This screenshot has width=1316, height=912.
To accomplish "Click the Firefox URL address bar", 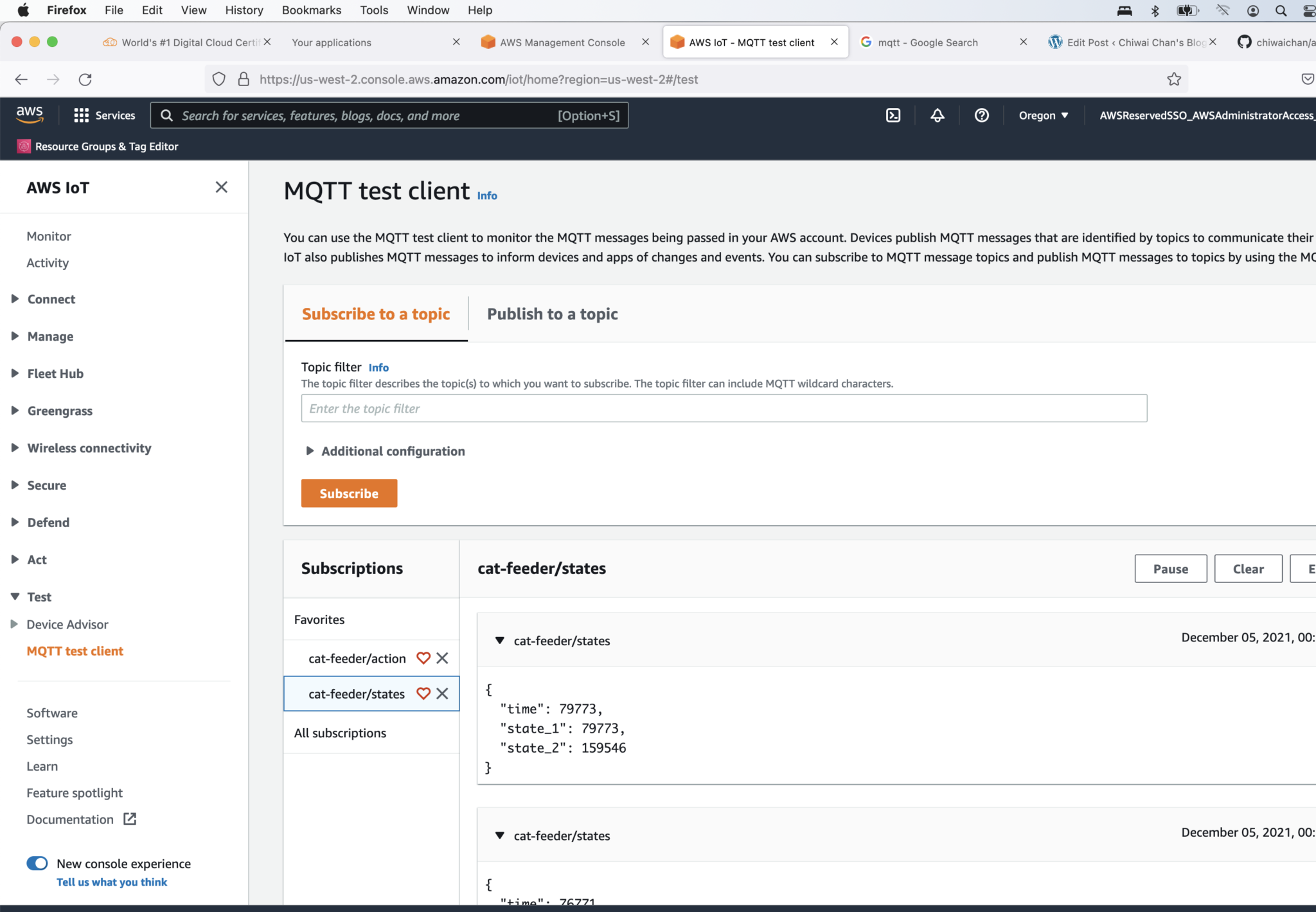I will coord(697,79).
